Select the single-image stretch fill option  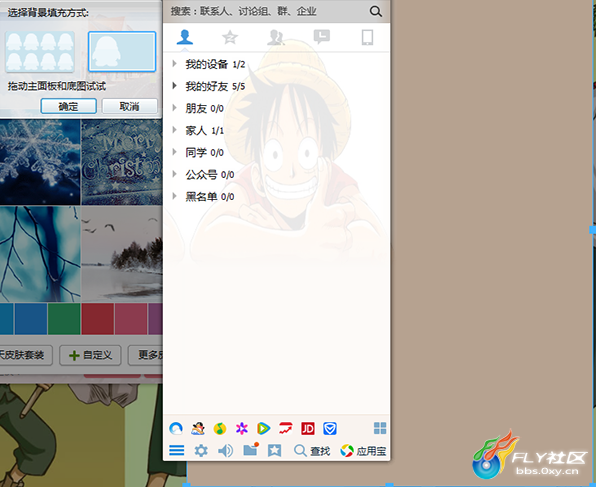(122, 52)
